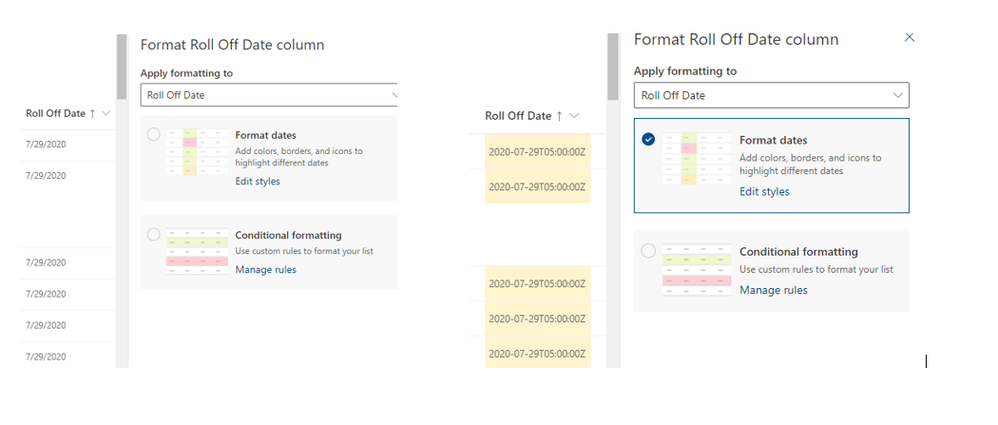Click the first yellow highlighted 2020-07-29T05:00:00Z cell

click(x=531, y=151)
